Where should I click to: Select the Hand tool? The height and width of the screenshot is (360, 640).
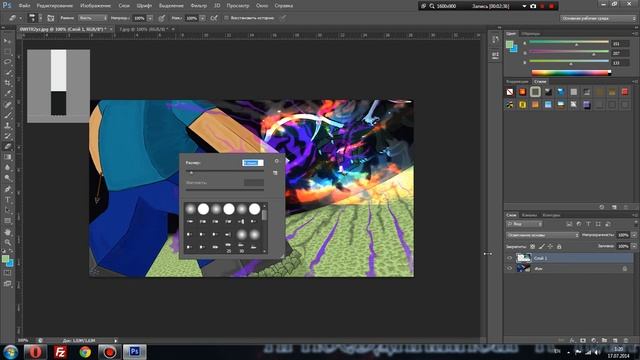7,232
